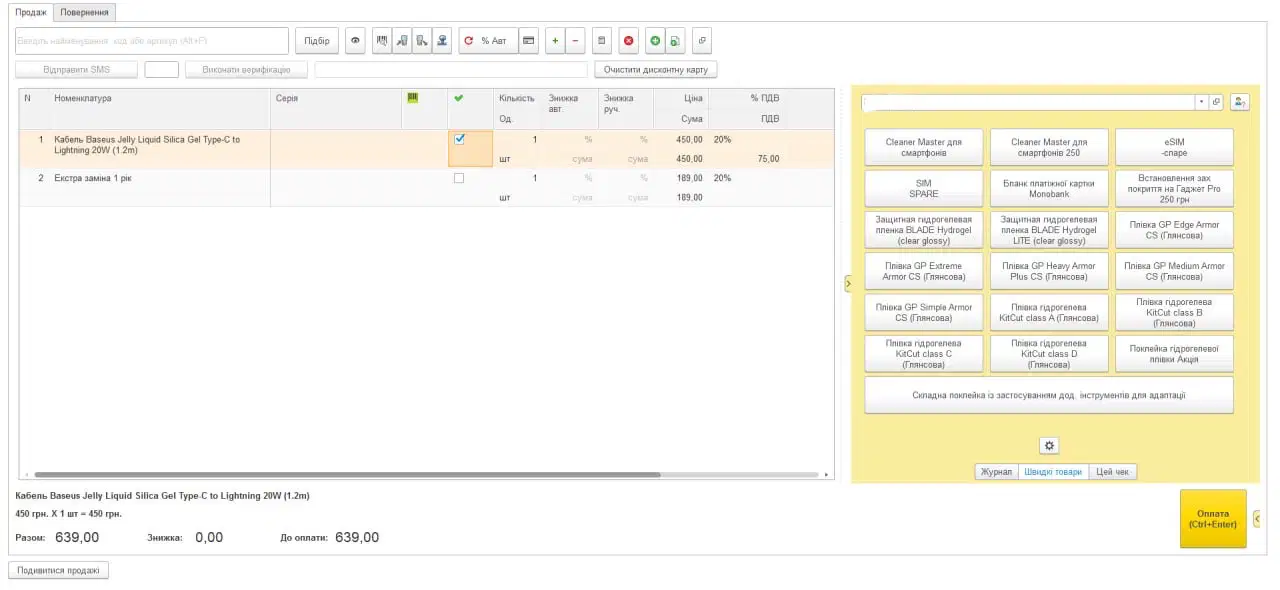Click the Підбір button

(x=317, y=41)
